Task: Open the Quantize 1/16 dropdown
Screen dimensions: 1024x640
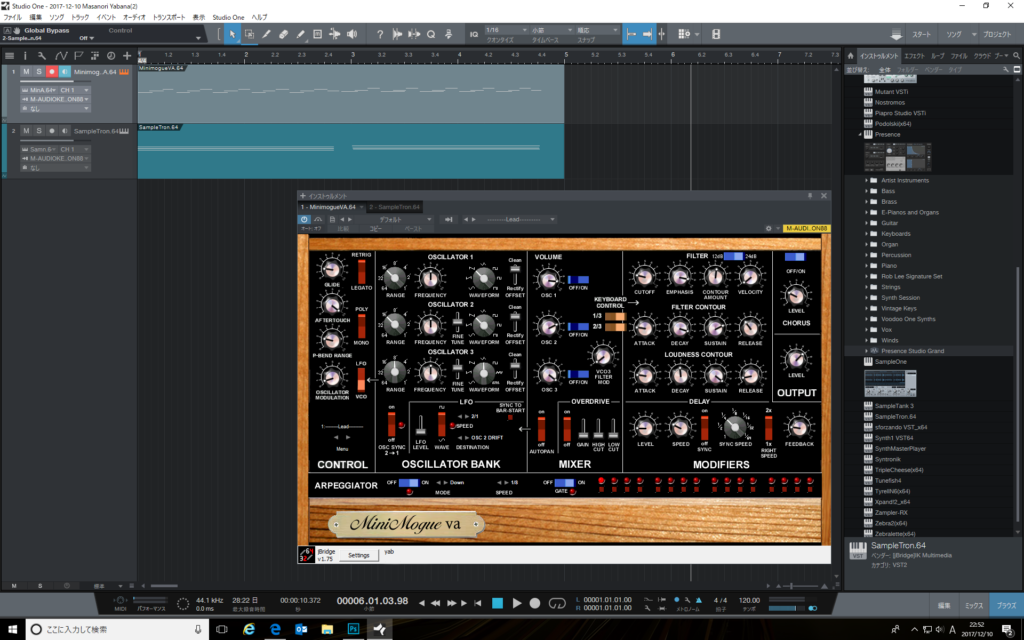Action: coord(503,30)
